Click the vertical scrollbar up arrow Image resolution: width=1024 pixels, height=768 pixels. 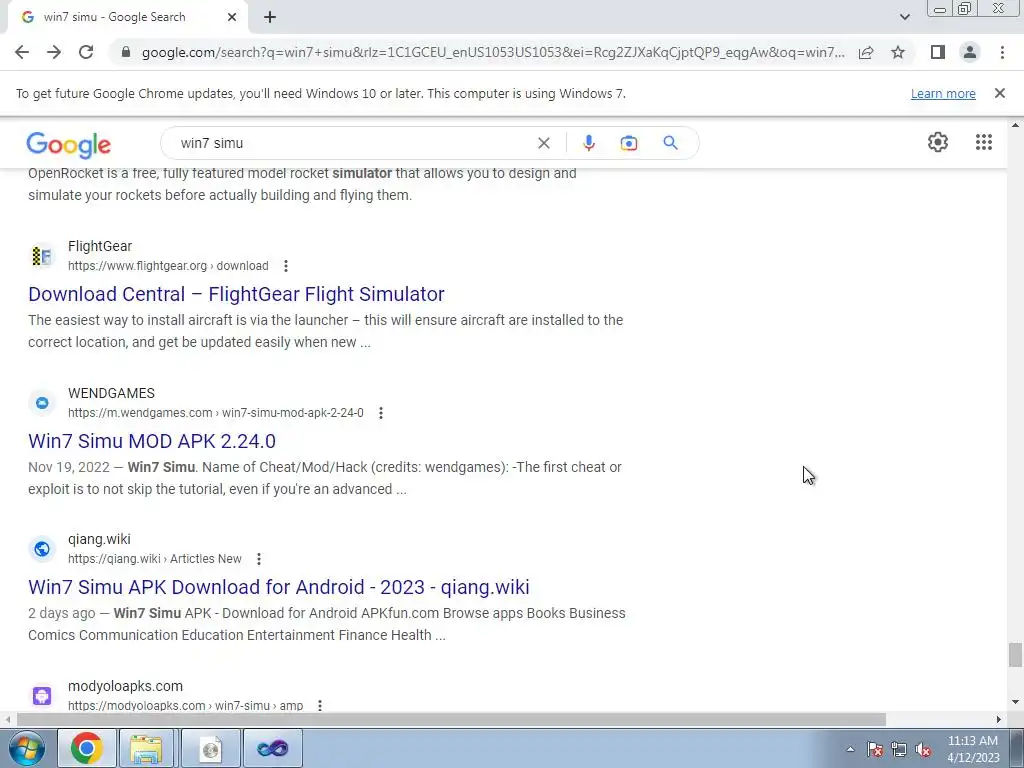click(x=1015, y=125)
